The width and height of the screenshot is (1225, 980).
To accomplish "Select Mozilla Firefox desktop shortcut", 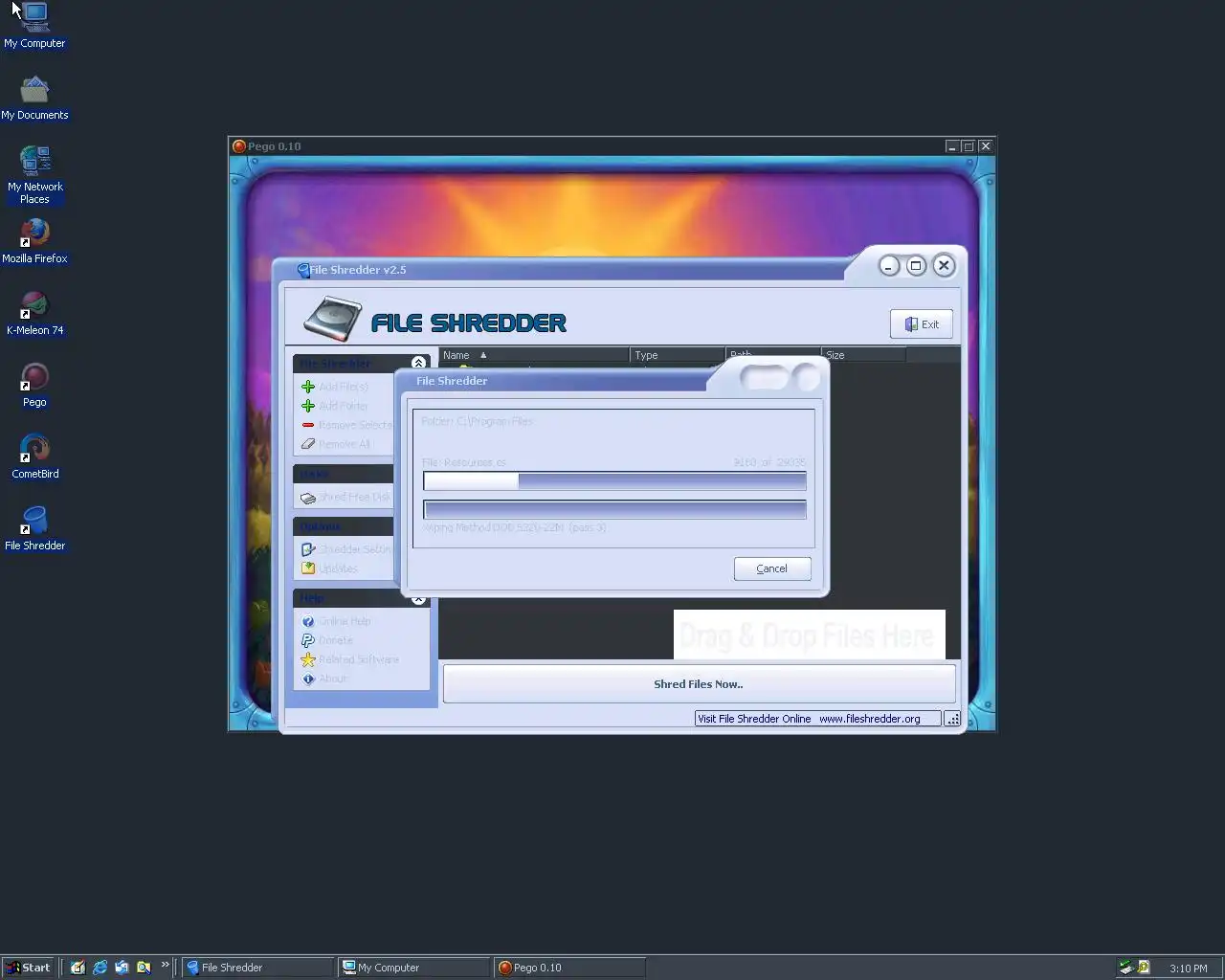I will click(x=34, y=241).
